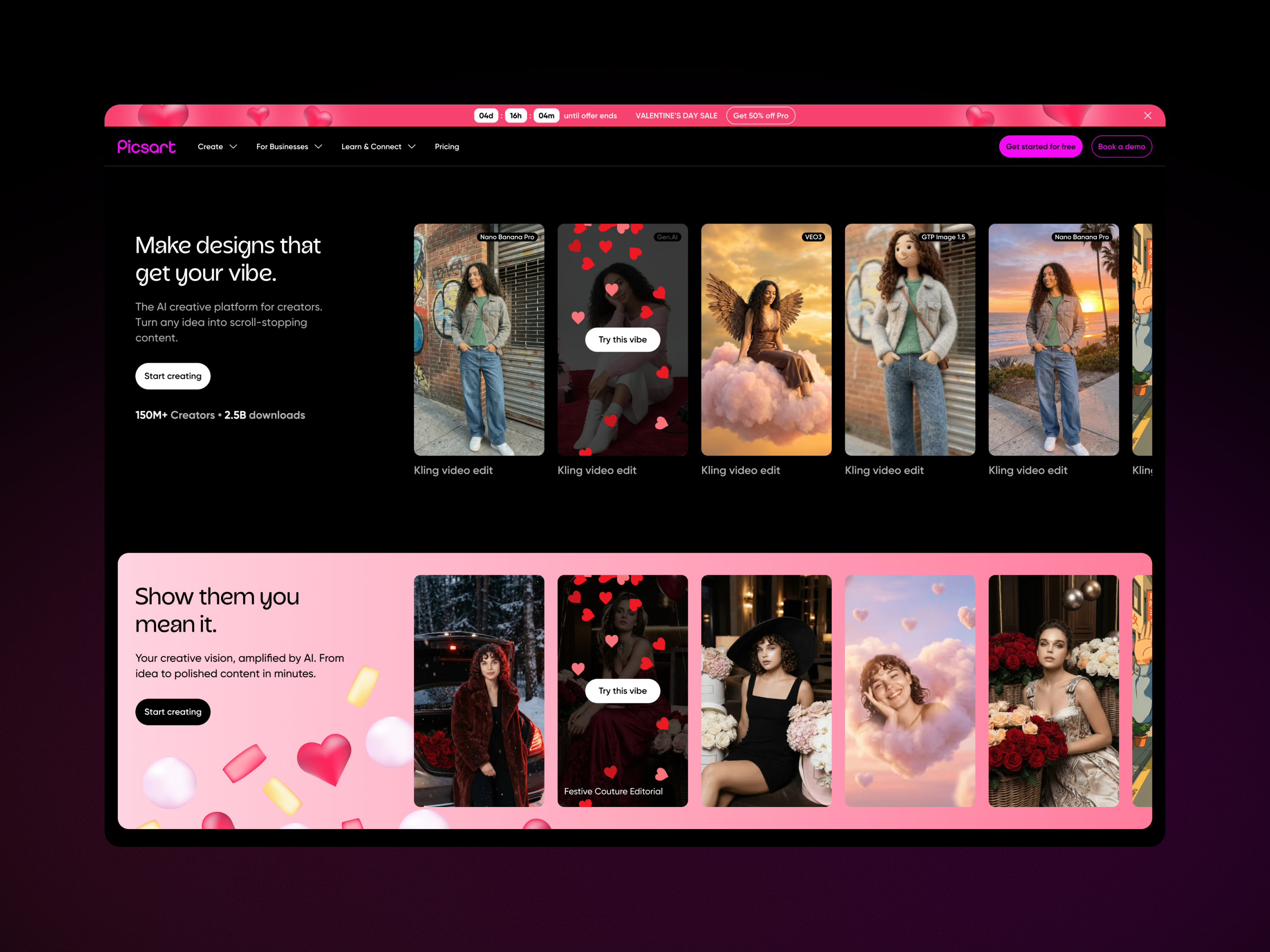This screenshot has width=1270, height=952.
Task: Expand the Learn & Connect menu
Action: 378,147
